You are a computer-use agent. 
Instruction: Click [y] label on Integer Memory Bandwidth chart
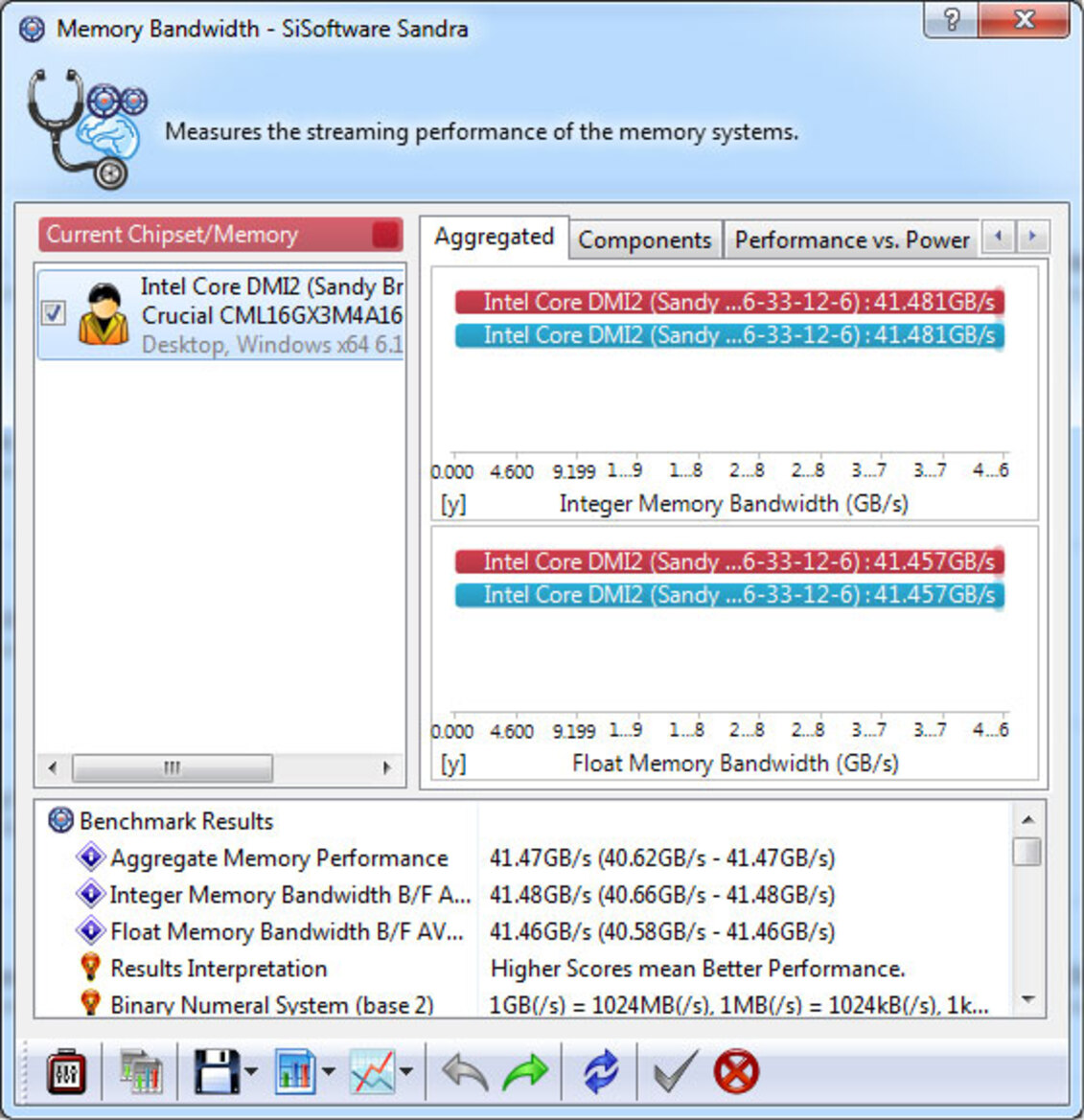453,504
